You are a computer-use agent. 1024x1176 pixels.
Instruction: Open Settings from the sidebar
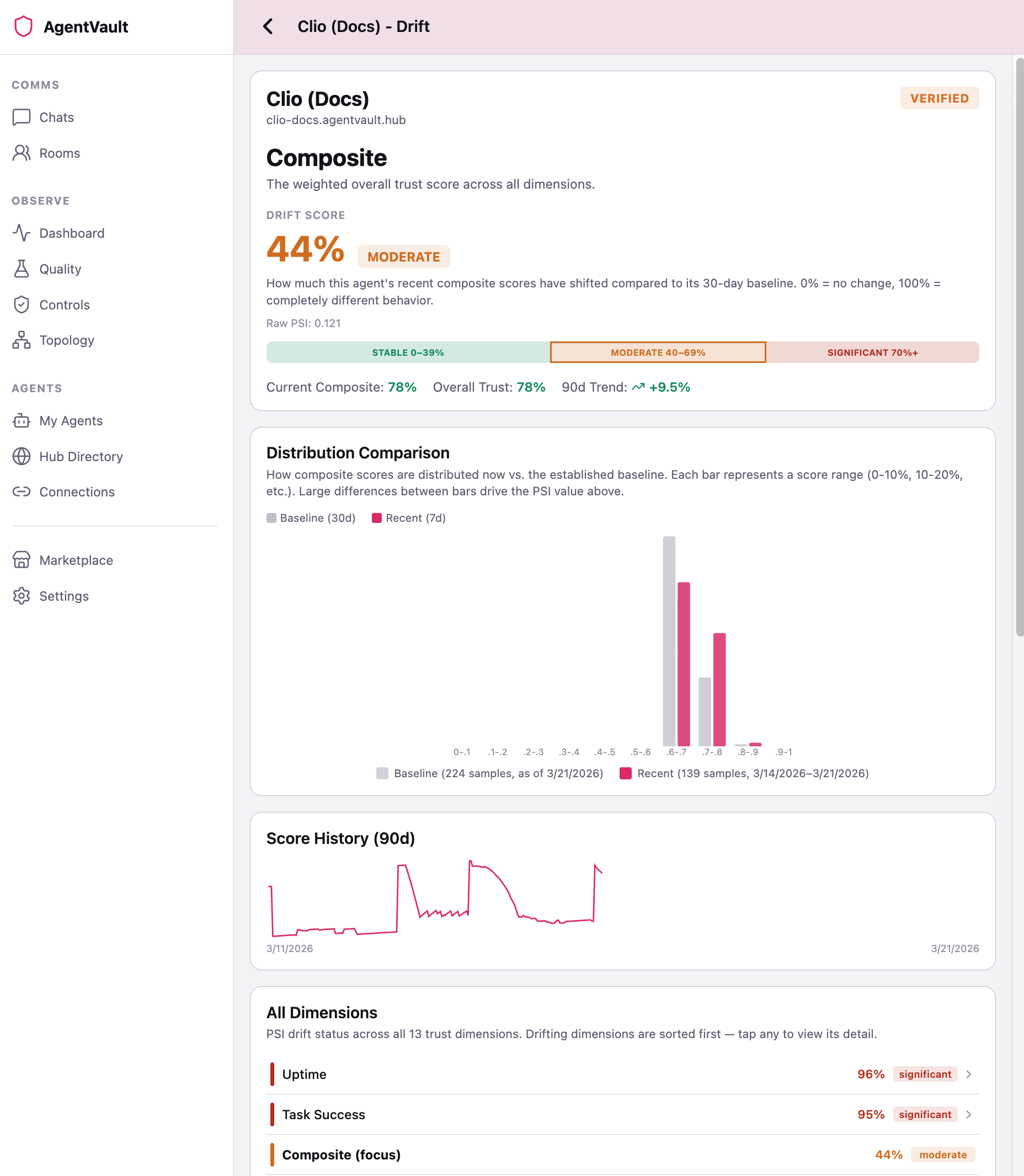pos(64,596)
